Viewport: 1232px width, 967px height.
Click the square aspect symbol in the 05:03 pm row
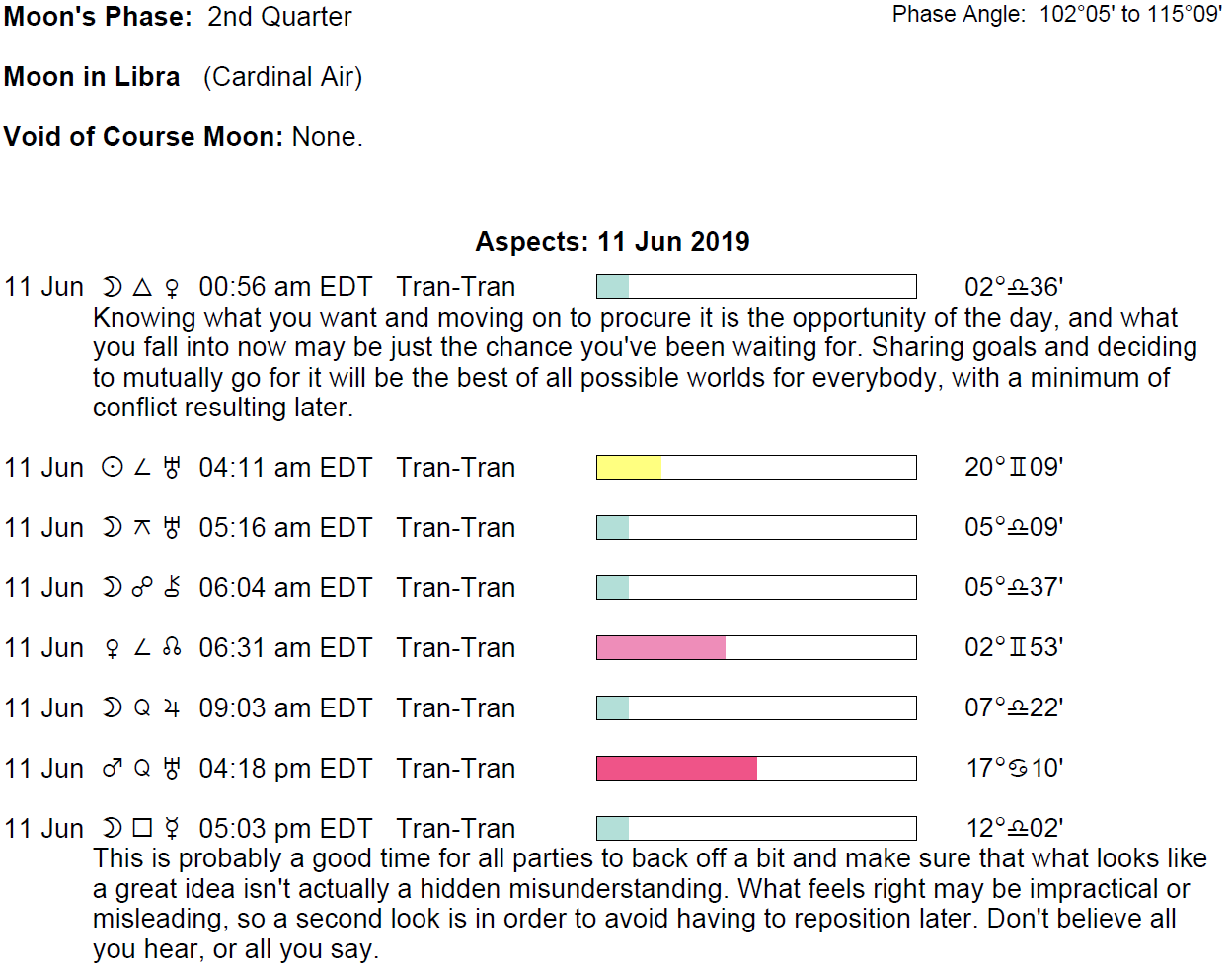142,828
